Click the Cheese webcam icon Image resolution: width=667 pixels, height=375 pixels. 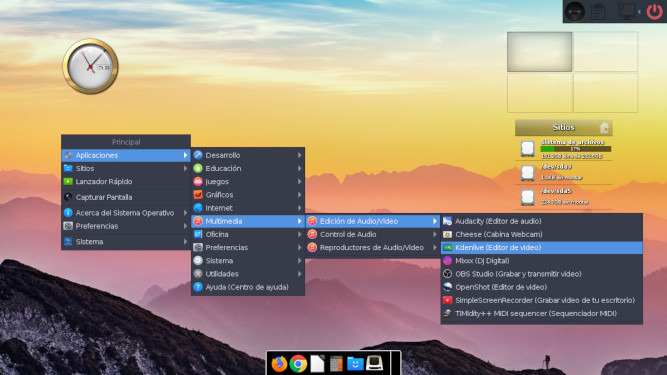tap(447, 234)
